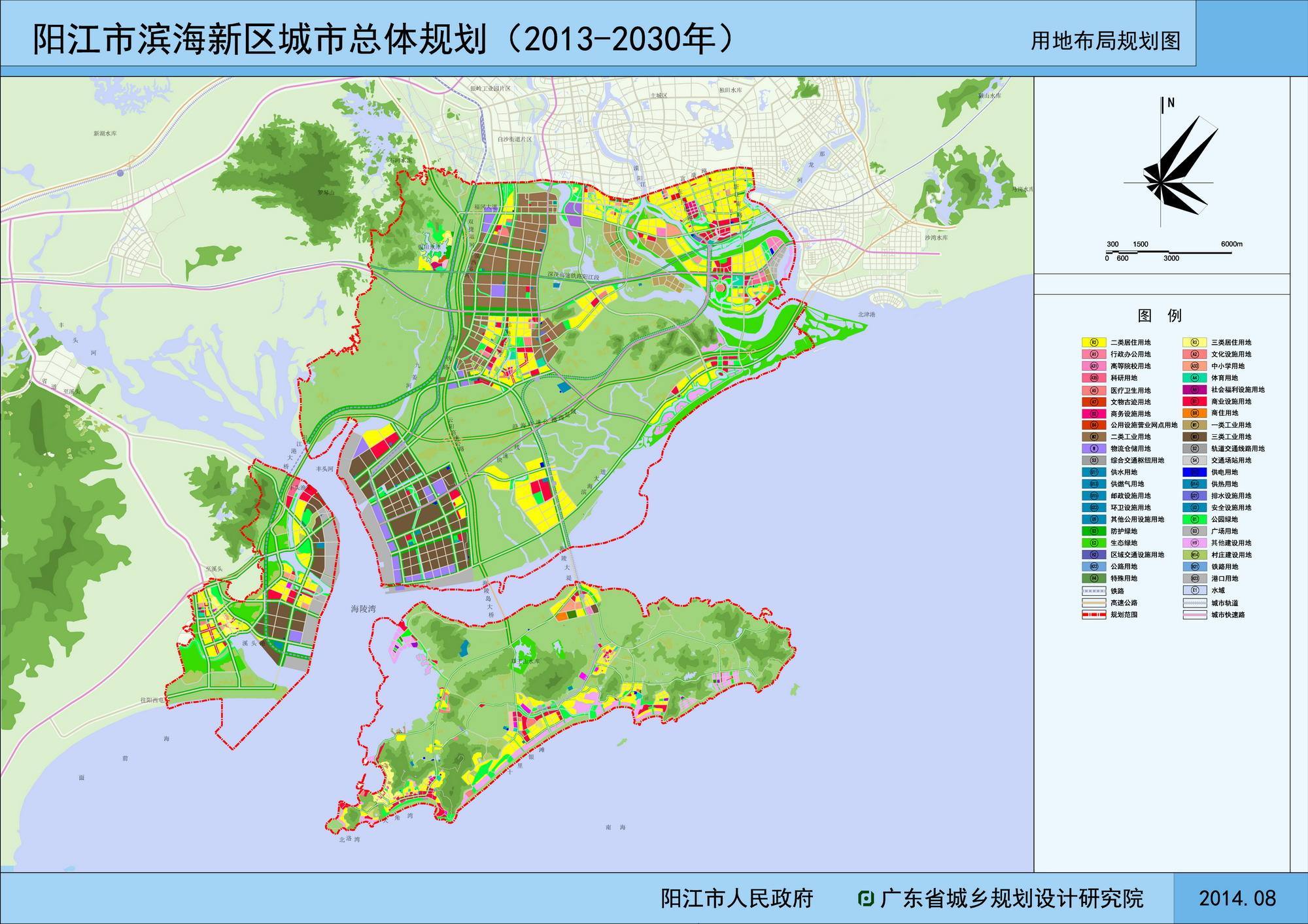Screen dimensions: 1308x924
Task: Click the footer text 阳江市人民政府
Action: point(737,898)
